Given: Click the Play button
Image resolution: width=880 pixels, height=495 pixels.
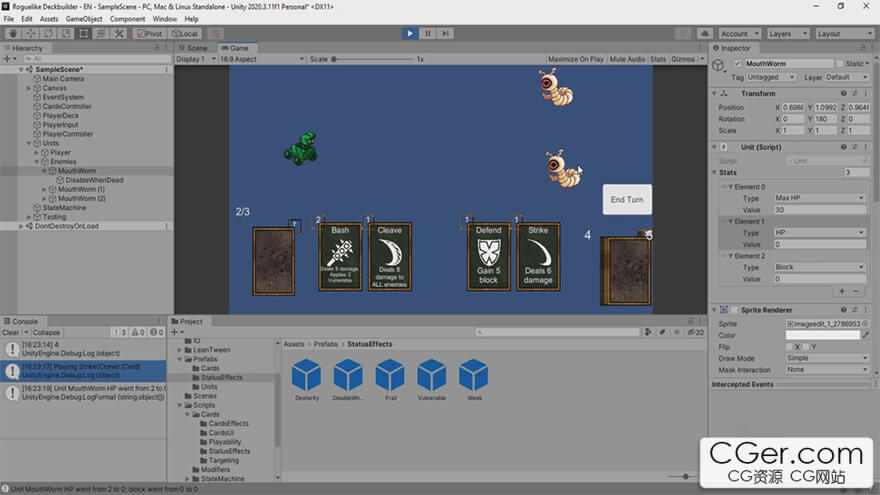Looking at the screenshot, I should (410, 34).
